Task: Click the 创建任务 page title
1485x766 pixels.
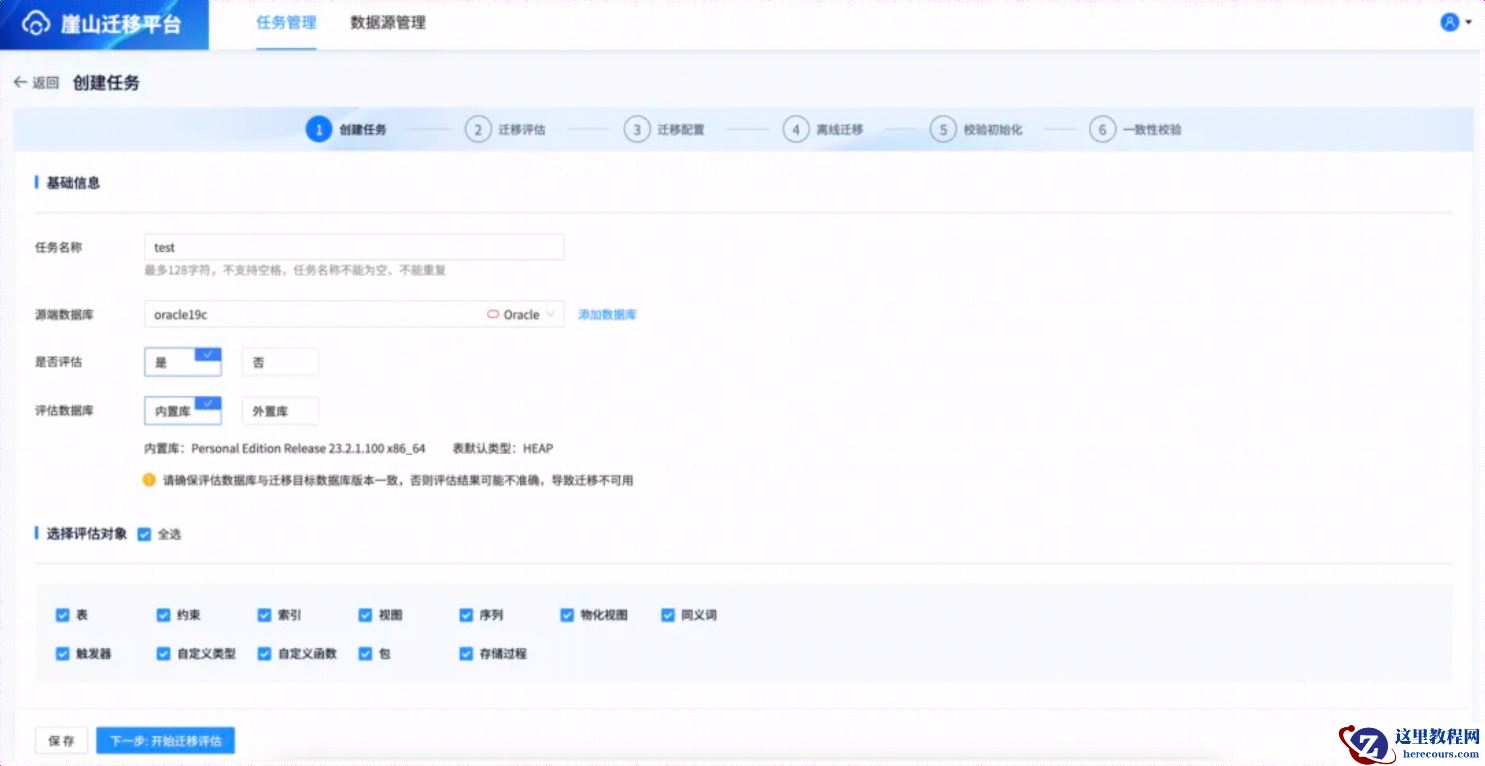Action: (106, 83)
